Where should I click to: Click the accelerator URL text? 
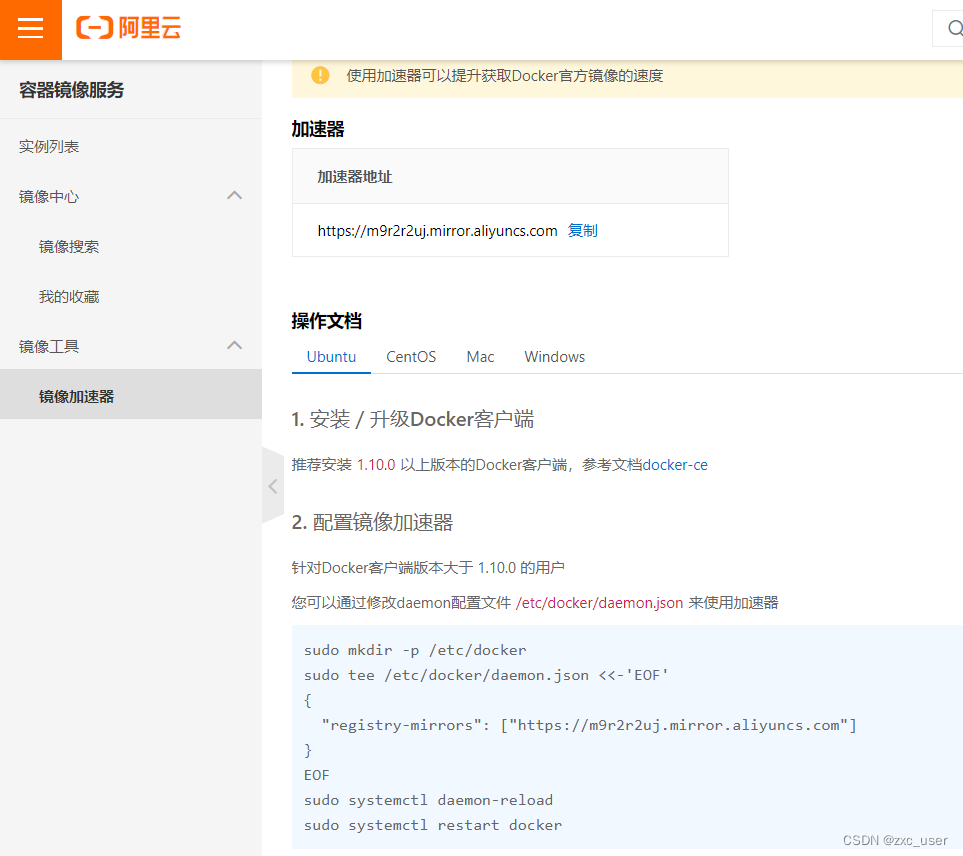pyautogui.click(x=437, y=231)
